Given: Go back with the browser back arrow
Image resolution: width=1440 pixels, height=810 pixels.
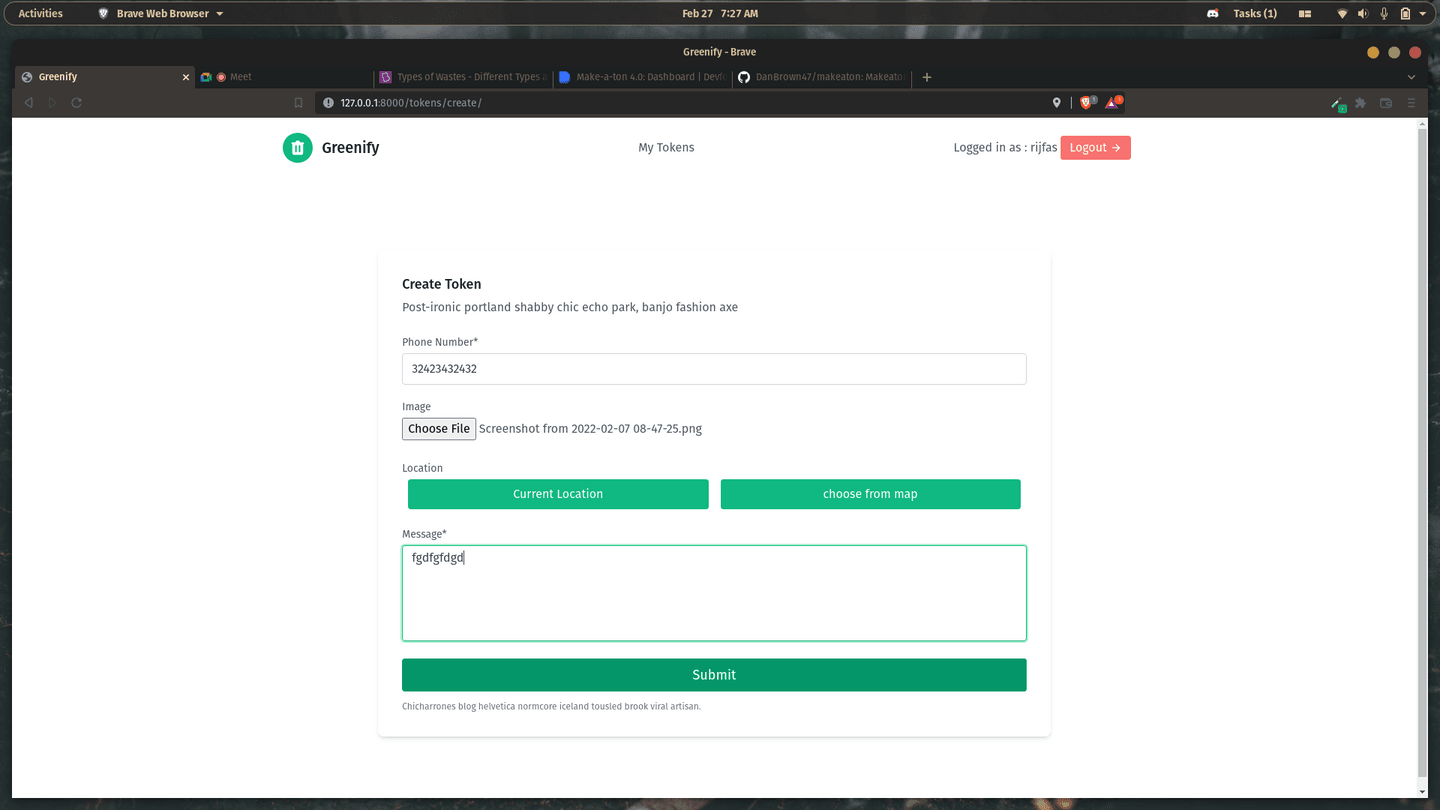Looking at the screenshot, I should tap(28, 103).
